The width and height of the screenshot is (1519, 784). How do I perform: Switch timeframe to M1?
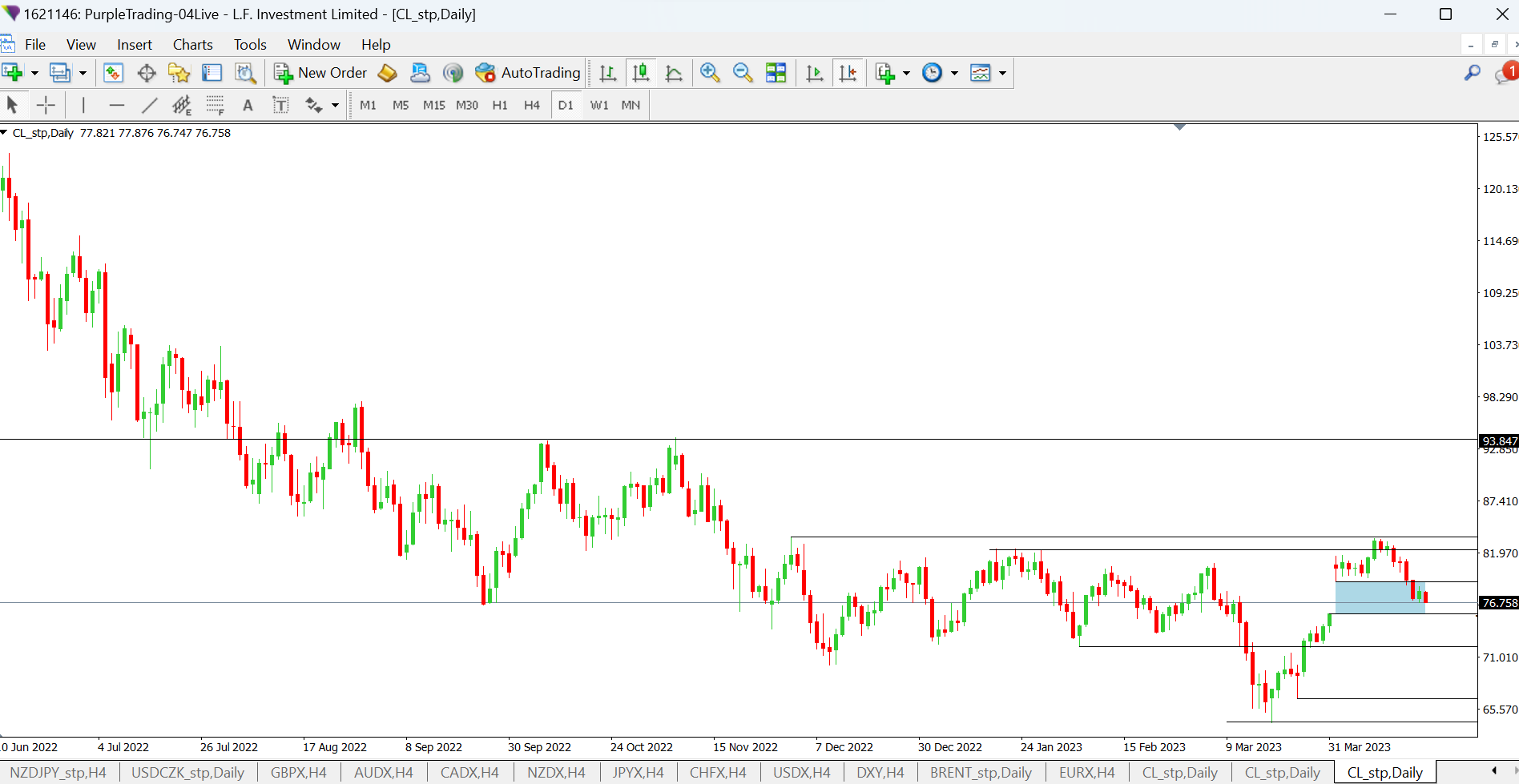click(x=368, y=105)
